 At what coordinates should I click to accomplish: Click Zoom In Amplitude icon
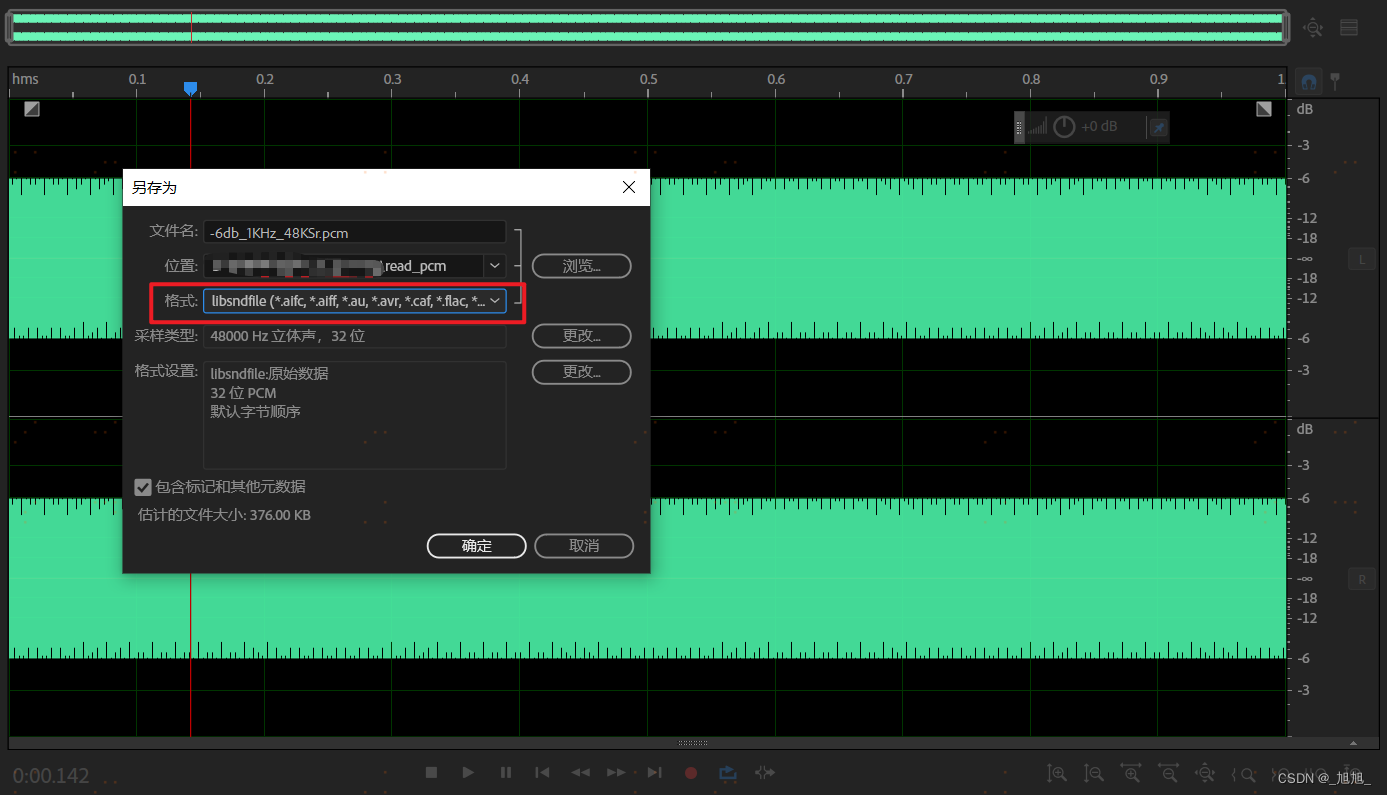1057,773
